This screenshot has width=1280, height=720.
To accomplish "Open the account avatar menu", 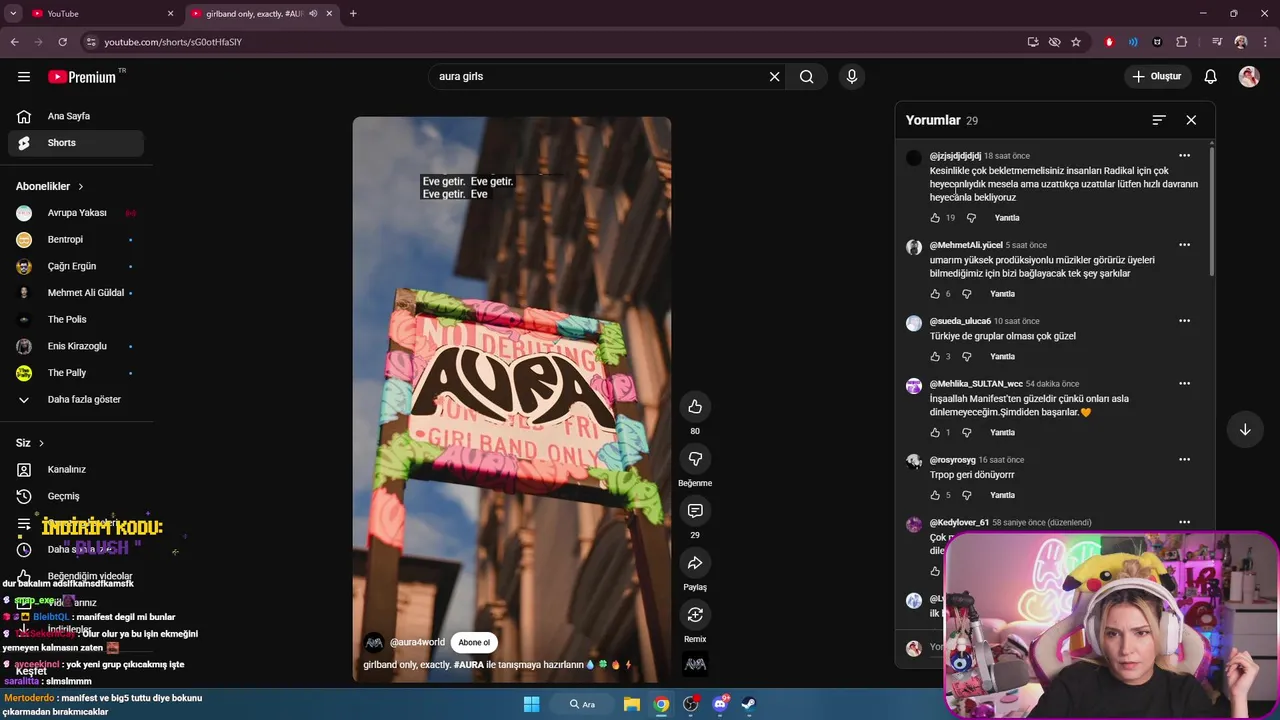I will pyautogui.click(x=1249, y=77).
